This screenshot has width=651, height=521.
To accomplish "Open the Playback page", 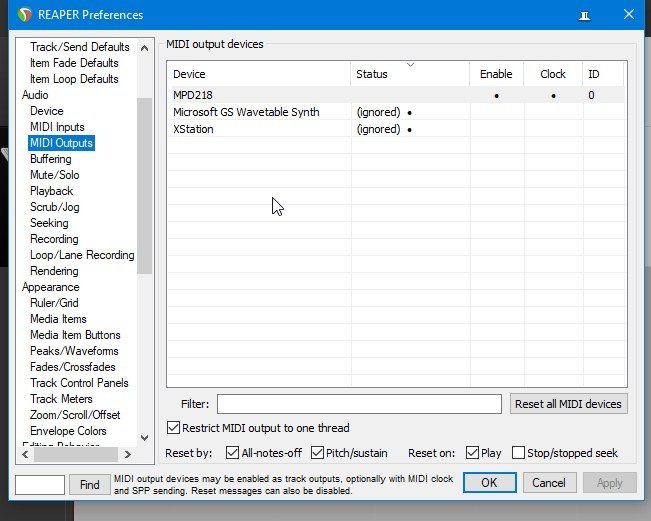I will coord(51,191).
